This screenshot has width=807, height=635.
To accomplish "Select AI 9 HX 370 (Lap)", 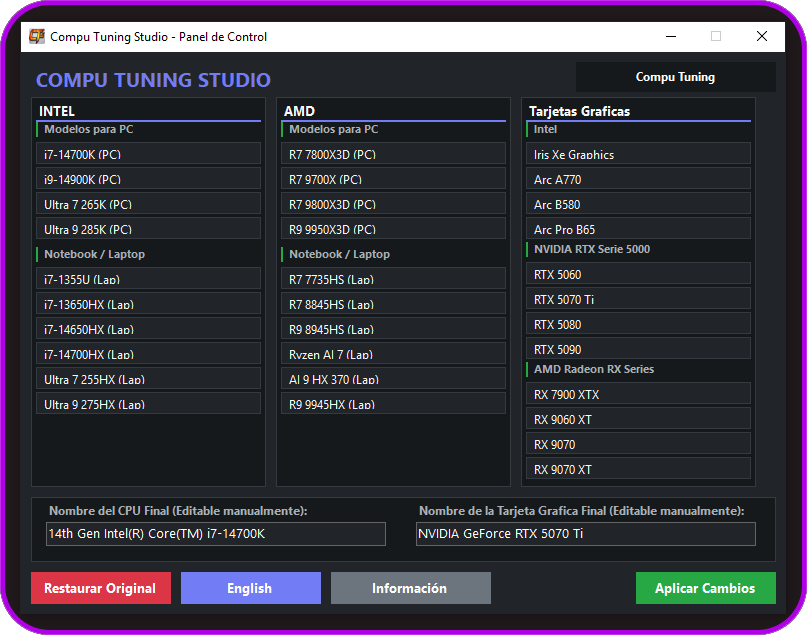I will [393, 378].
